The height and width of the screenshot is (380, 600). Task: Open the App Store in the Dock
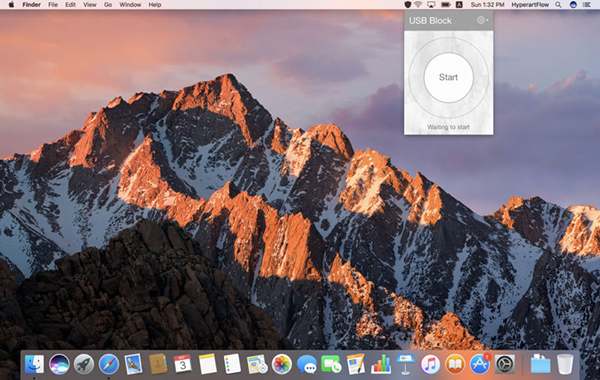coord(480,364)
